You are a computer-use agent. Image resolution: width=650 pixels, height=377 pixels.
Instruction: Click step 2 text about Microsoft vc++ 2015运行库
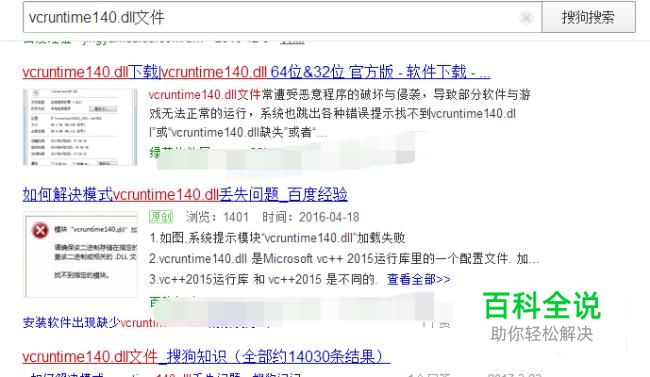coord(344,259)
